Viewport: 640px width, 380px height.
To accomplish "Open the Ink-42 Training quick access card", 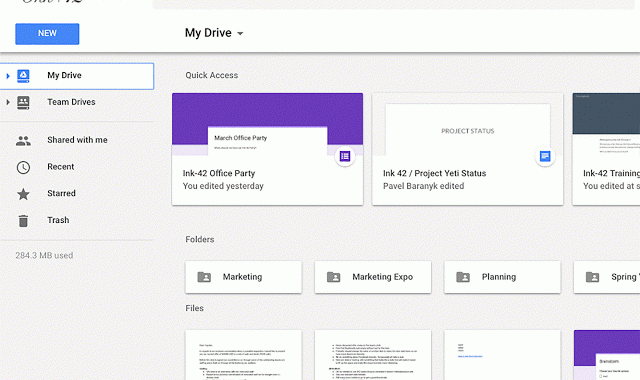I will click(x=607, y=149).
